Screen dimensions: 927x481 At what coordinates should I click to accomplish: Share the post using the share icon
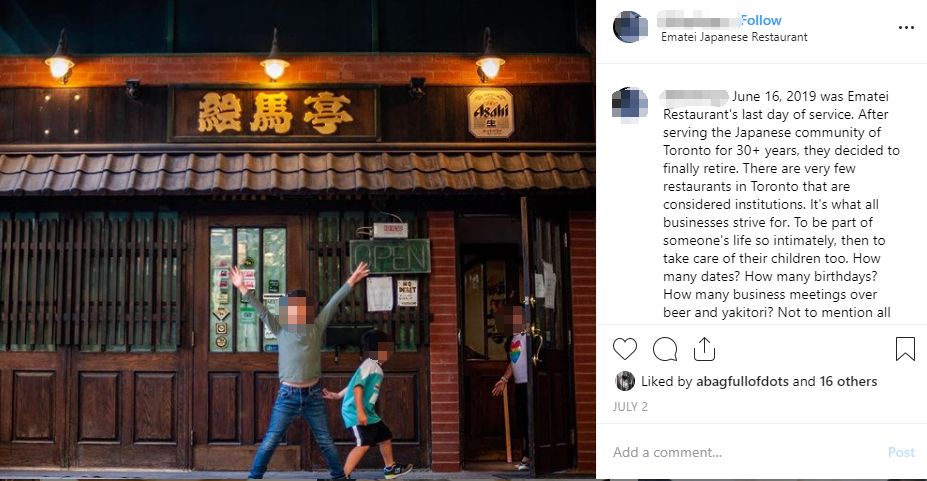pyautogui.click(x=704, y=349)
